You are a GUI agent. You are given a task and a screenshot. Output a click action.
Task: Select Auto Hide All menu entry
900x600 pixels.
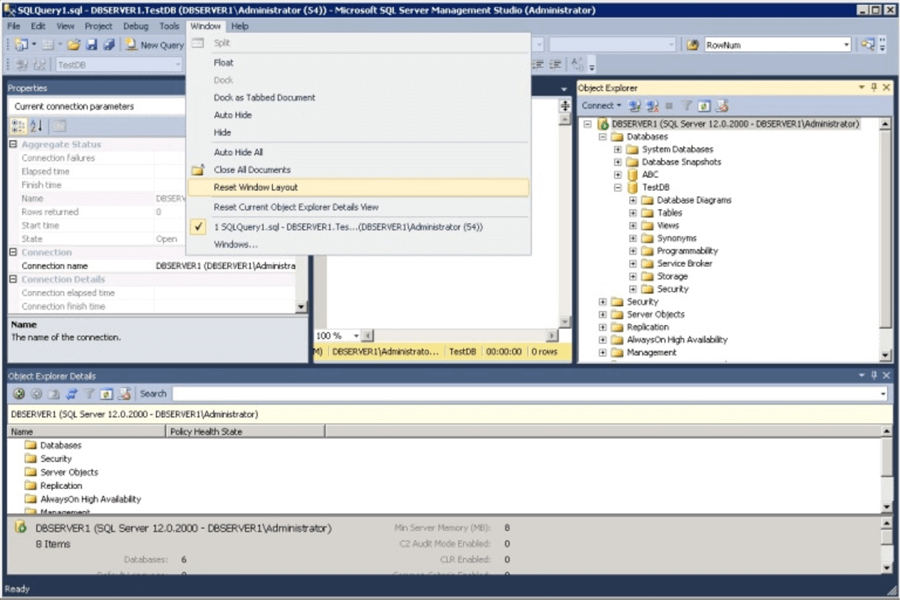[x=358, y=152]
